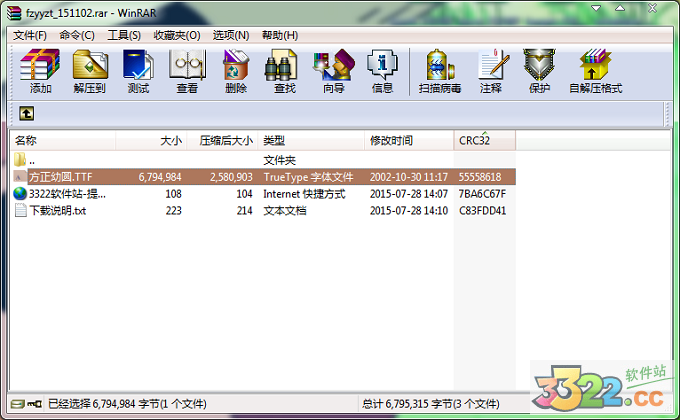Go up one folder level button

pyautogui.click(x=26, y=114)
